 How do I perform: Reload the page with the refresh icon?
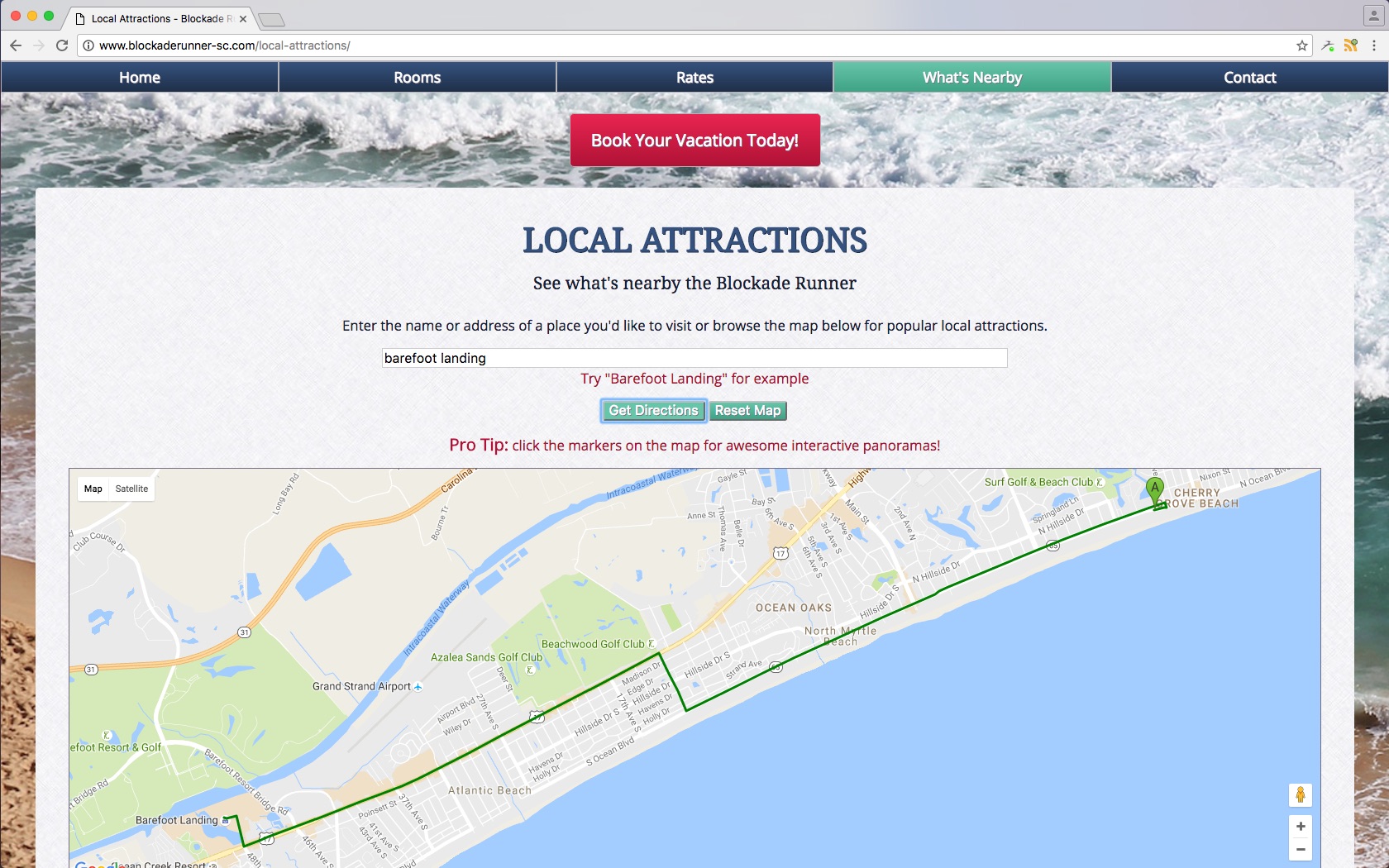click(61, 45)
